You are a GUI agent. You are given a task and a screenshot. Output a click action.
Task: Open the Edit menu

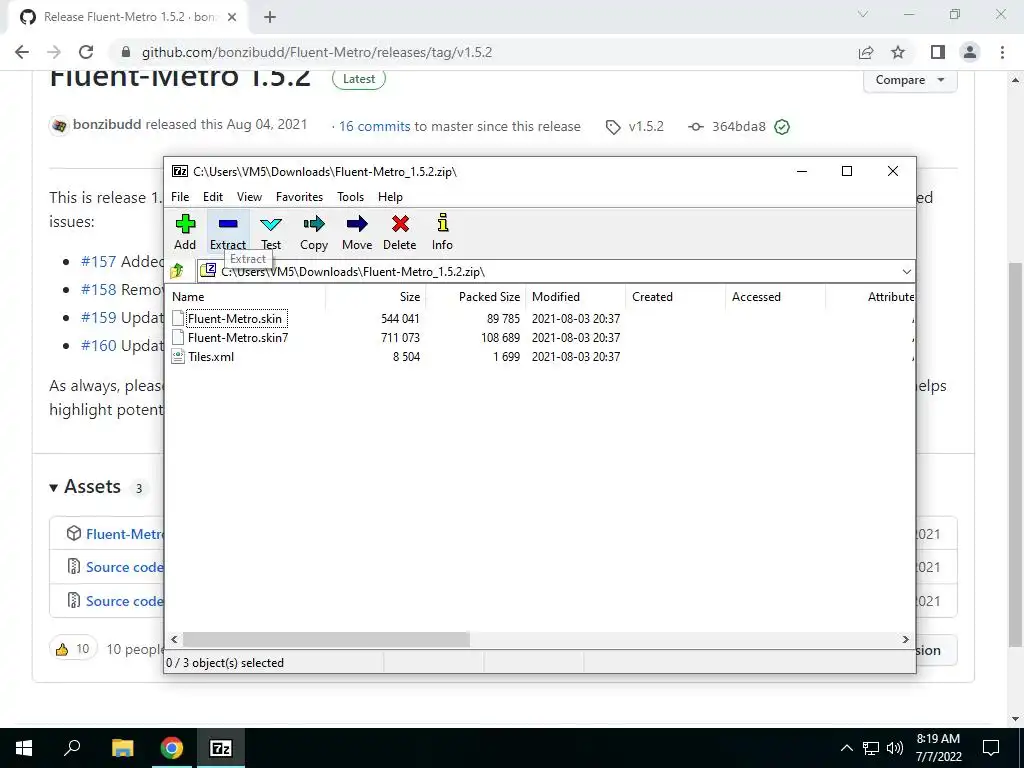point(213,197)
